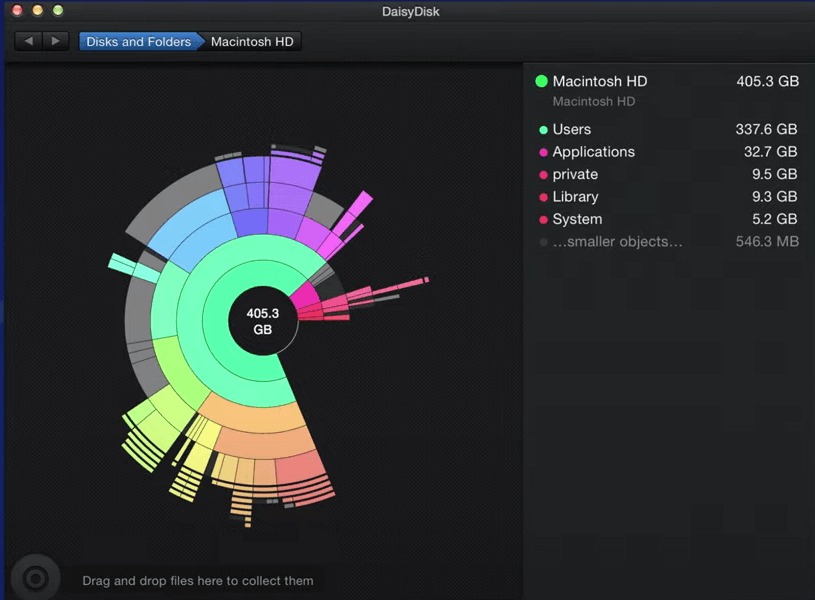
Task: Click the pink dot beside private
Action: (x=543, y=175)
